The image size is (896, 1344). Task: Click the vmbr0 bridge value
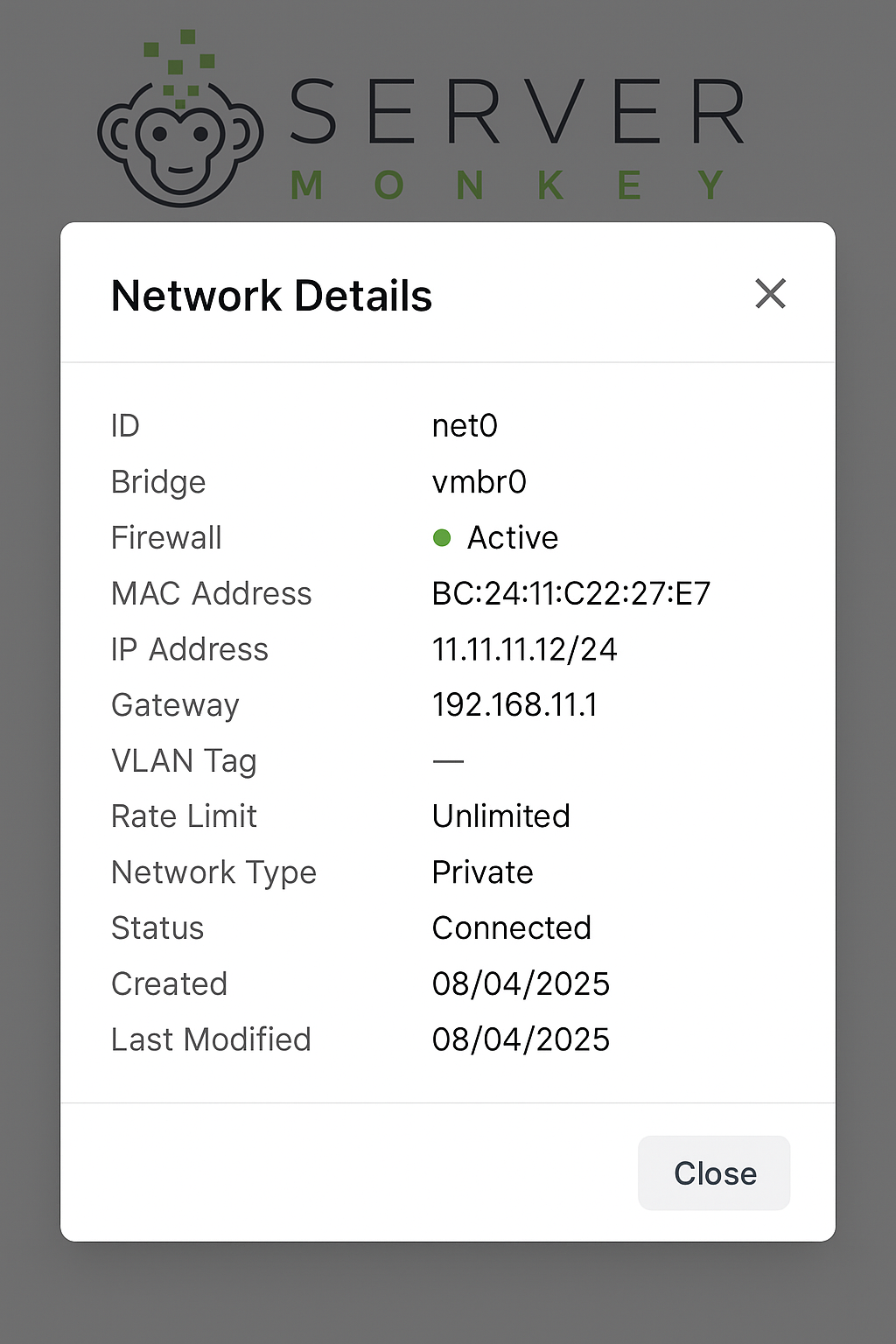point(479,482)
